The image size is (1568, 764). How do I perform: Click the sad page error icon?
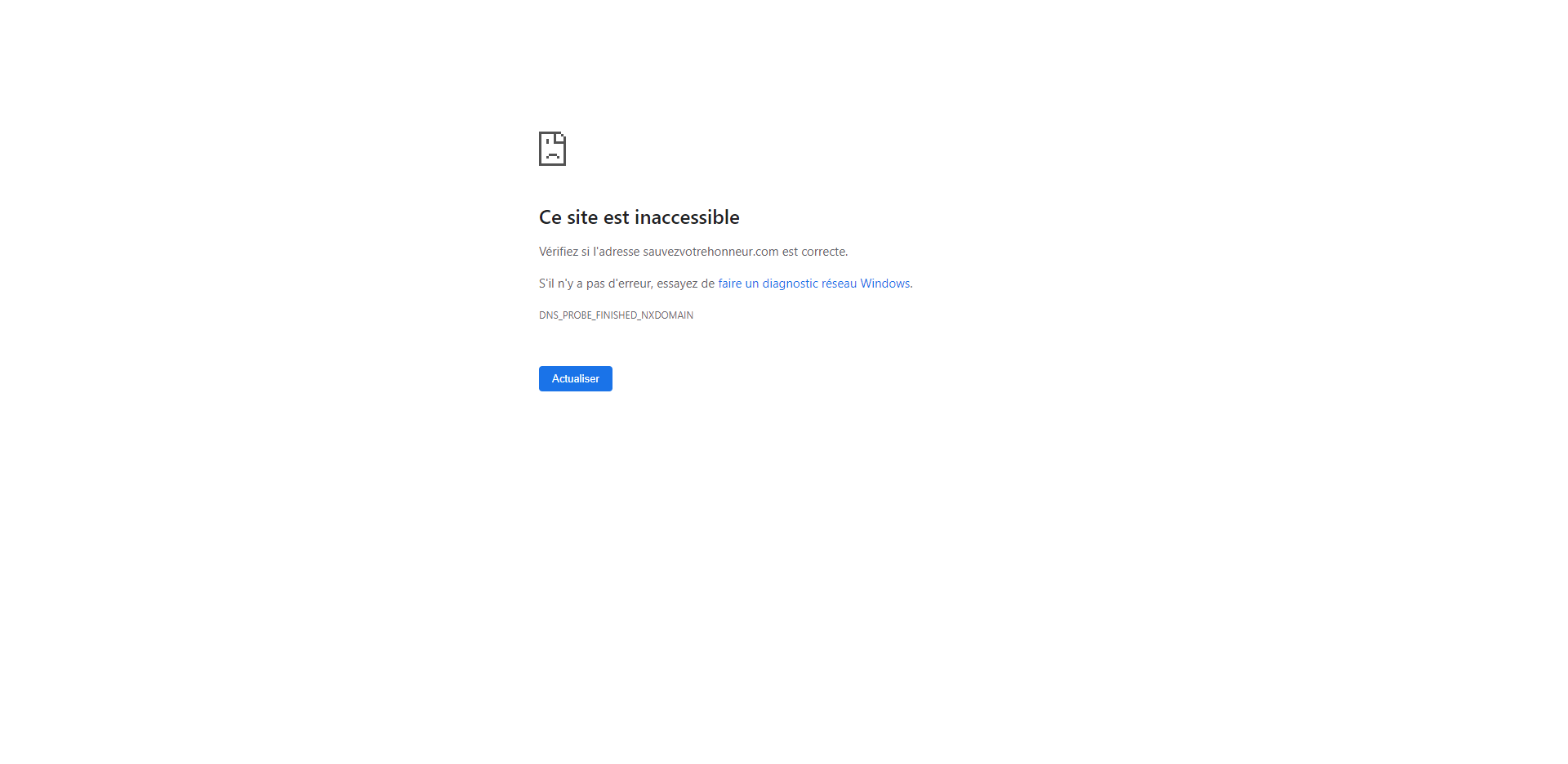click(552, 149)
